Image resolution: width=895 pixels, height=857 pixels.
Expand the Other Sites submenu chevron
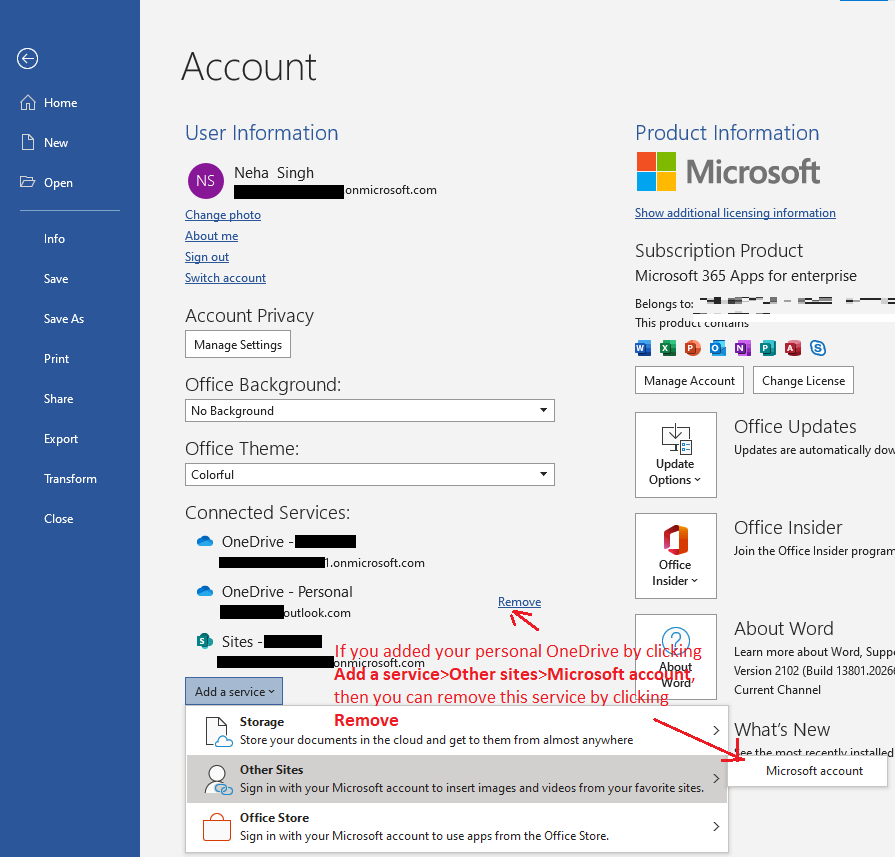click(716, 778)
